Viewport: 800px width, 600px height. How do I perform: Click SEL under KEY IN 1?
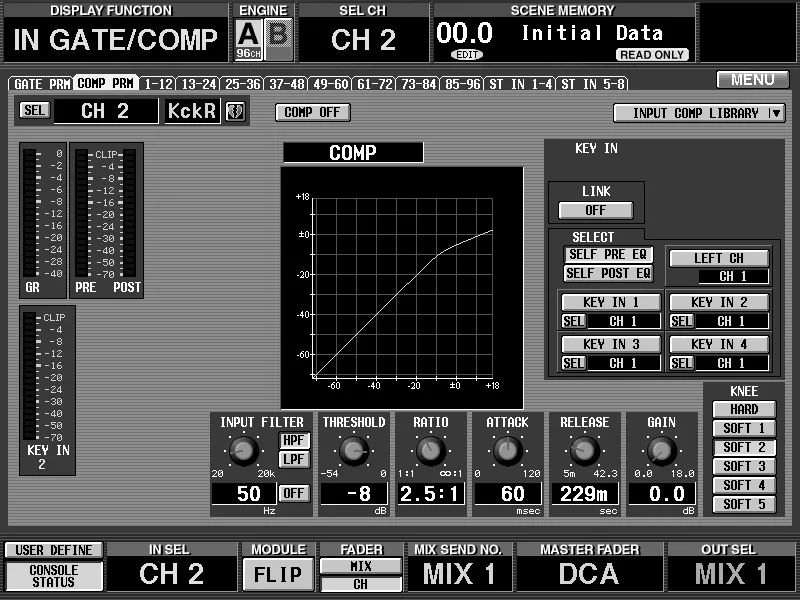tap(573, 321)
